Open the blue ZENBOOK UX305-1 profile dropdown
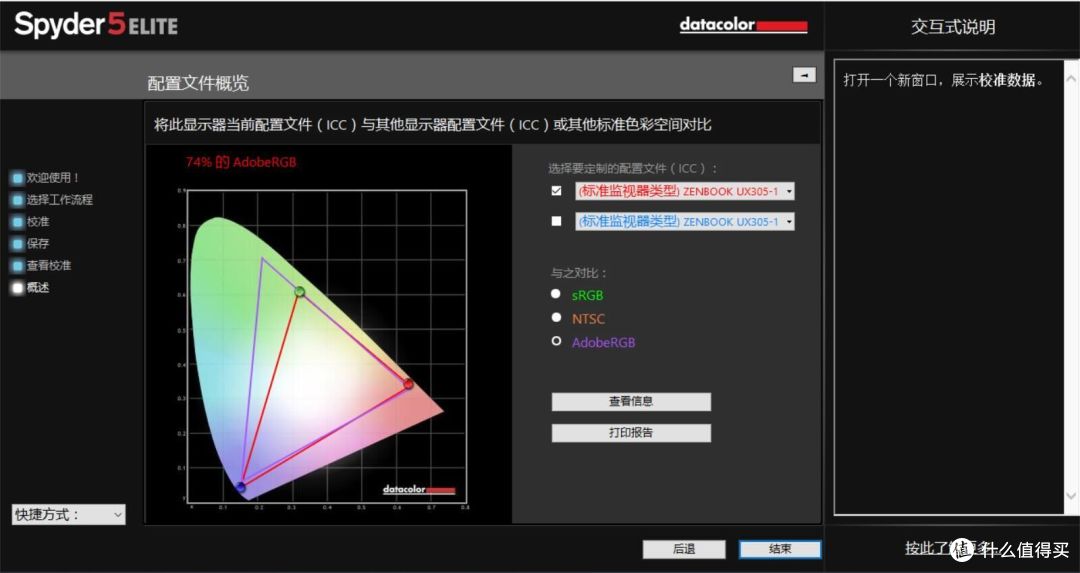This screenshot has height=573, width=1080. (685, 221)
